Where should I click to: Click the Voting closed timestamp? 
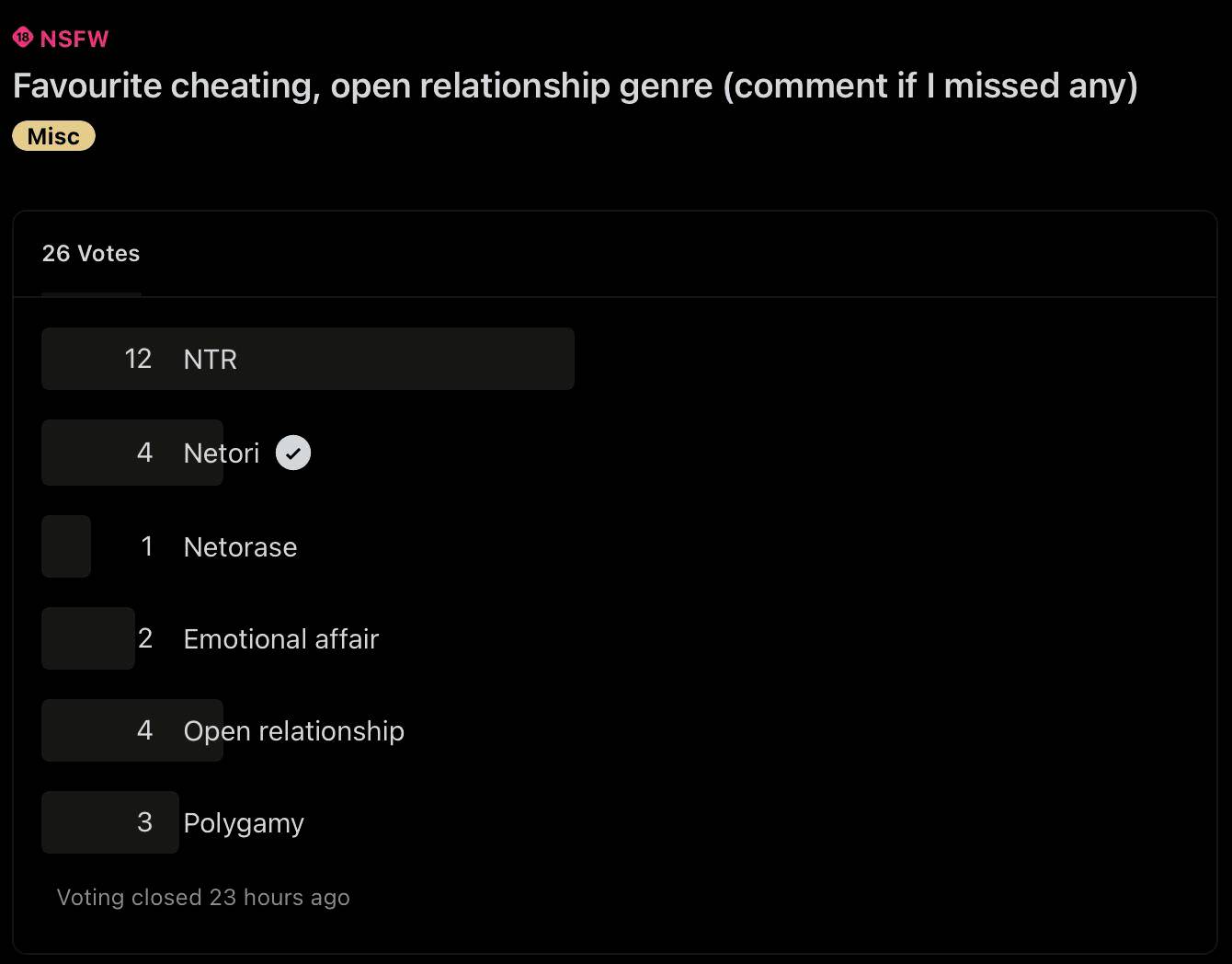tap(203, 897)
